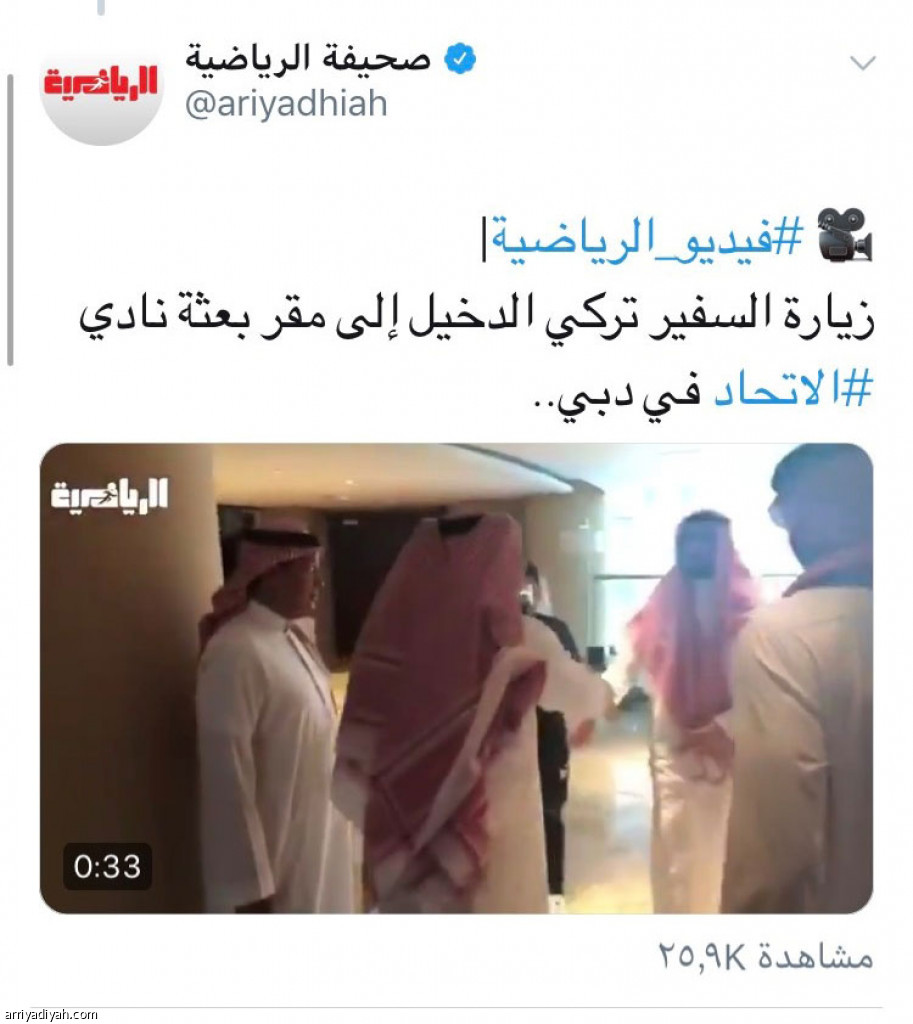Click the text line ending في دبي
913x1024 pixels.
pos(702,391)
